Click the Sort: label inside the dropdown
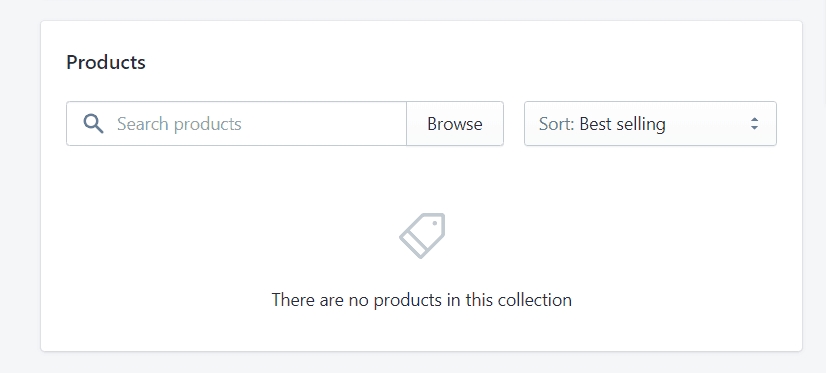 click(556, 124)
